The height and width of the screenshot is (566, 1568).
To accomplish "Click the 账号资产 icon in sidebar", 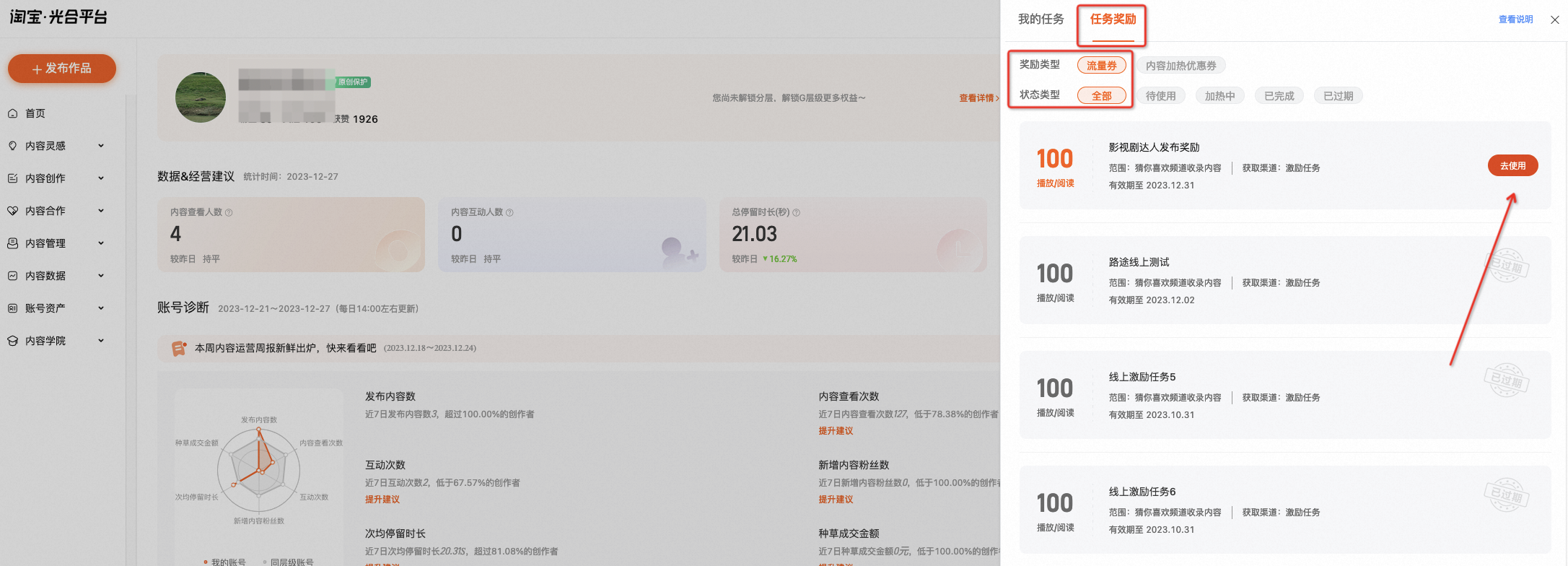I will click(x=13, y=308).
